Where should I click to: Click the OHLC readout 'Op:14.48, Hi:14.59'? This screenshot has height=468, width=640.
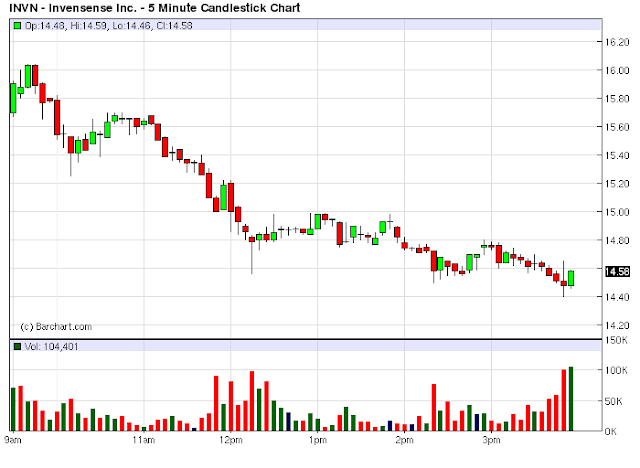click(66, 26)
